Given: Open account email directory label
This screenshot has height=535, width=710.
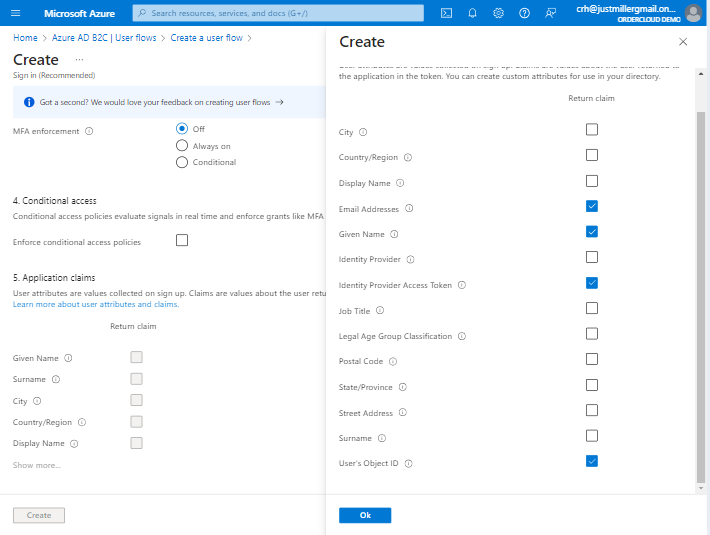Looking at the screenshot, I should pos(628,14).
